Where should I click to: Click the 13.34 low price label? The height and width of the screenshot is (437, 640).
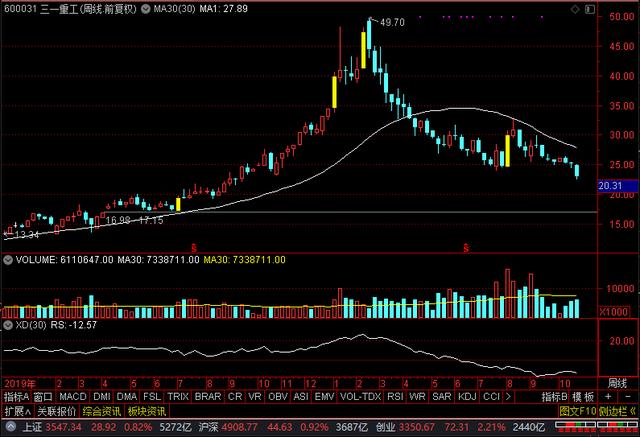coord(27,235)
